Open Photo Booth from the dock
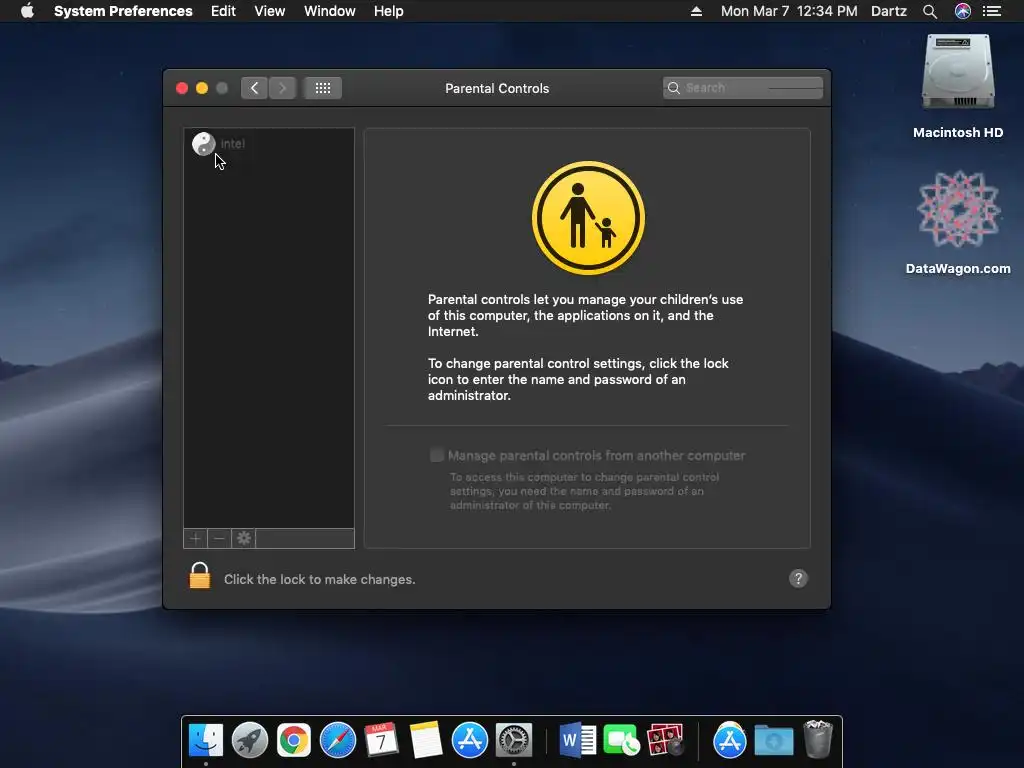The width and height of the screenshot is (1024, 768). 665,740
